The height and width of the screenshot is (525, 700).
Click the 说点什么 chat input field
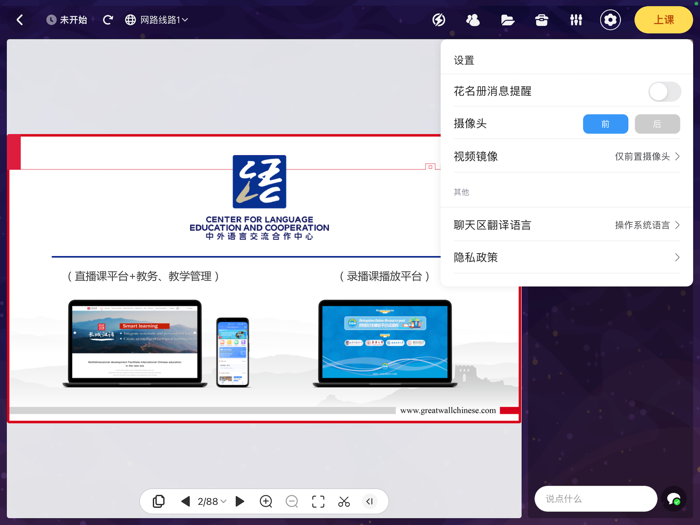pos(596,499)
